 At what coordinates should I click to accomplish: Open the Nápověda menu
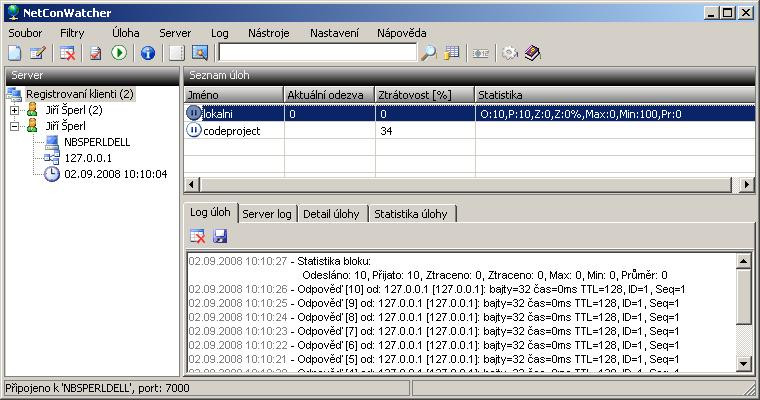(402, 33)
